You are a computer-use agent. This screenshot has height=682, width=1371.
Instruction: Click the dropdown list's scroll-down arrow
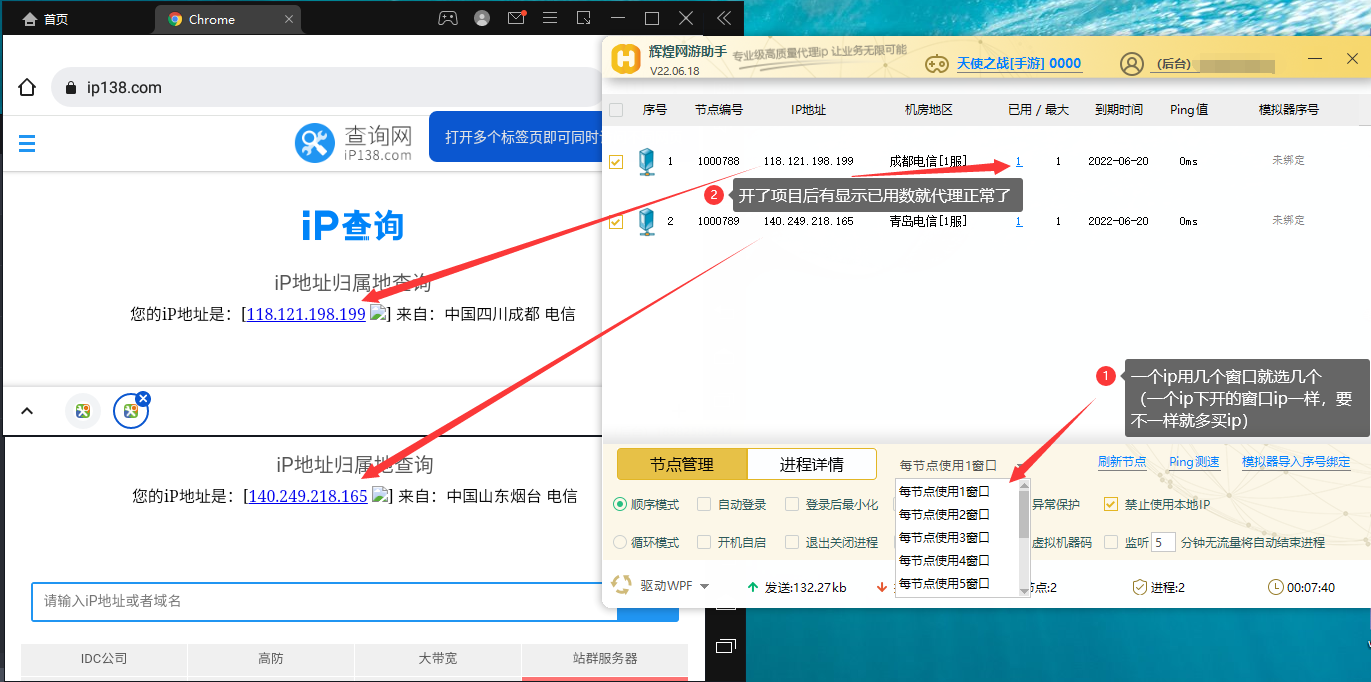[x=1024, y=591]
